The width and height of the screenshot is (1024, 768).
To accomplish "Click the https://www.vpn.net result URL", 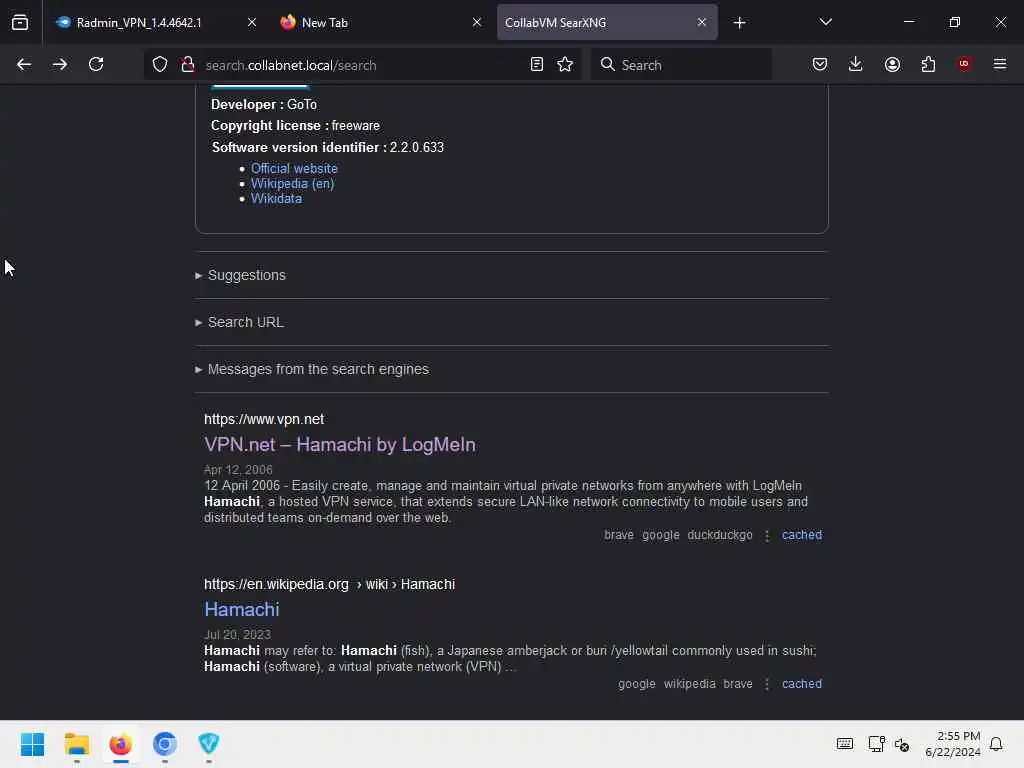I will (264, 419).
